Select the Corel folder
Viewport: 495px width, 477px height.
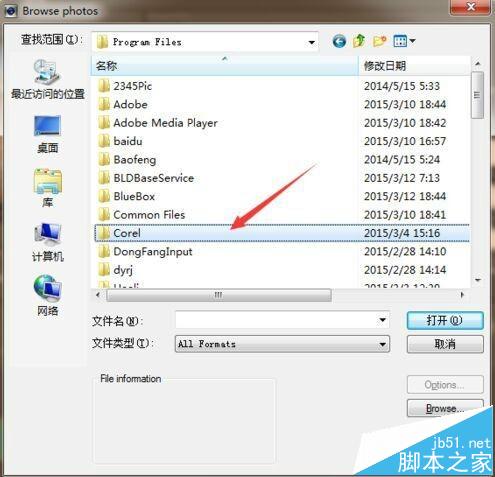282,233
